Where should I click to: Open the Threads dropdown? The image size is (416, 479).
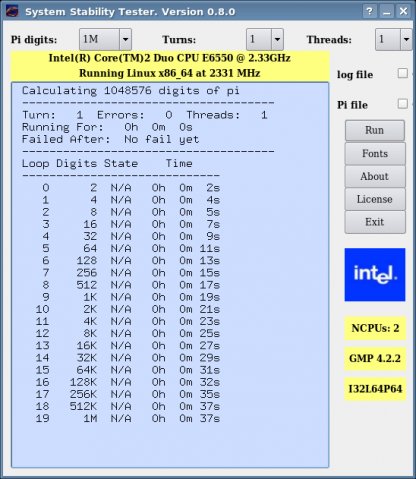tap(394, 39)
